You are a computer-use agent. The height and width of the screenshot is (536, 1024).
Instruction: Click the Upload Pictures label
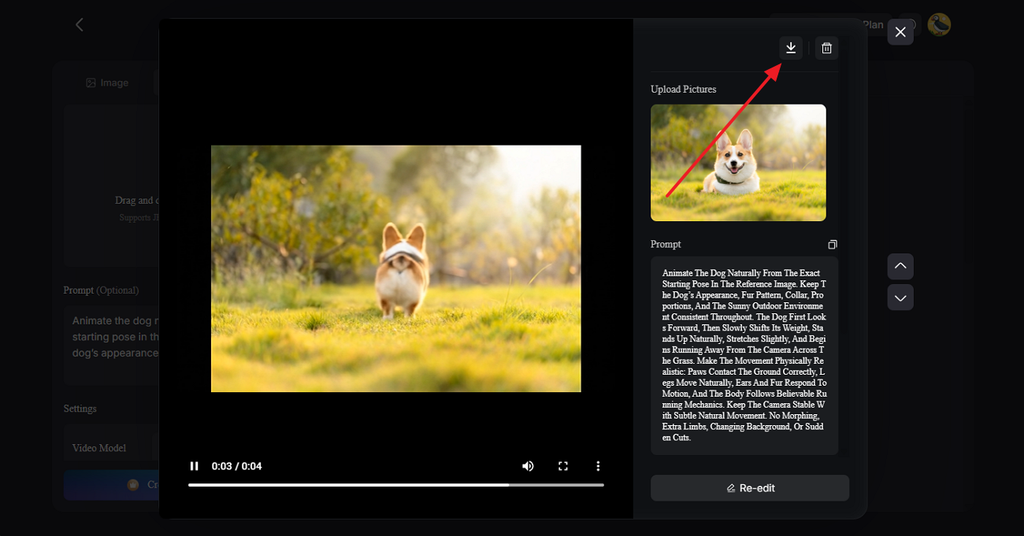click(683, 89)
